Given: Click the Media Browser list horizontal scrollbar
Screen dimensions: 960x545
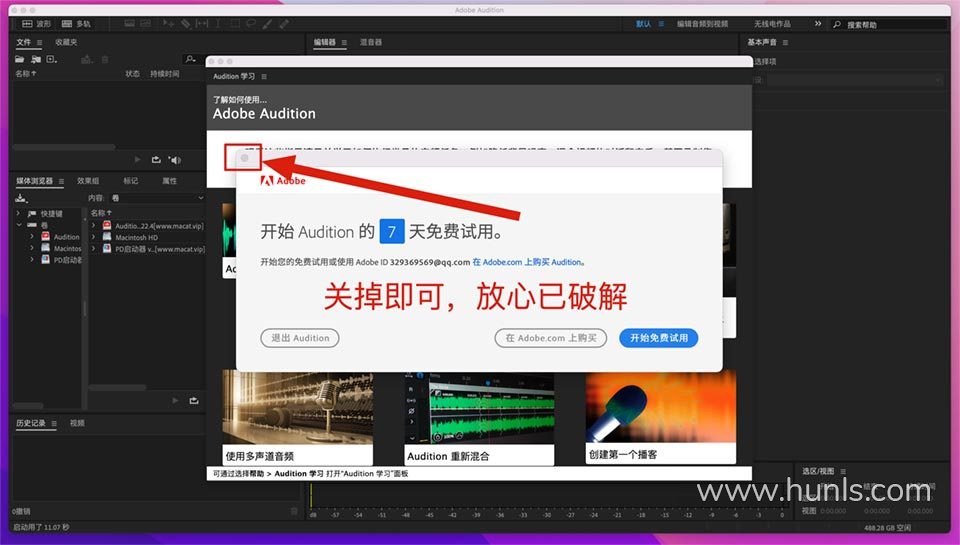Looking at the screenshot, I should [x=118, y=387].
